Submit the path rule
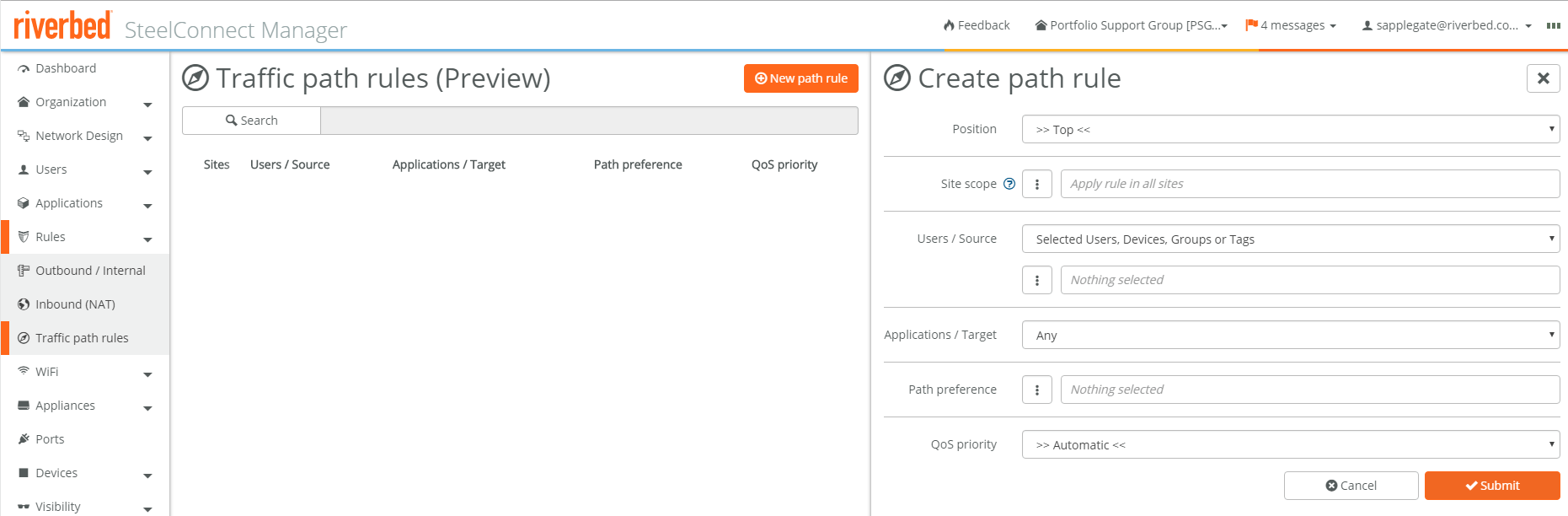This screenshot has height=516, width=1568. [1492, 486]
